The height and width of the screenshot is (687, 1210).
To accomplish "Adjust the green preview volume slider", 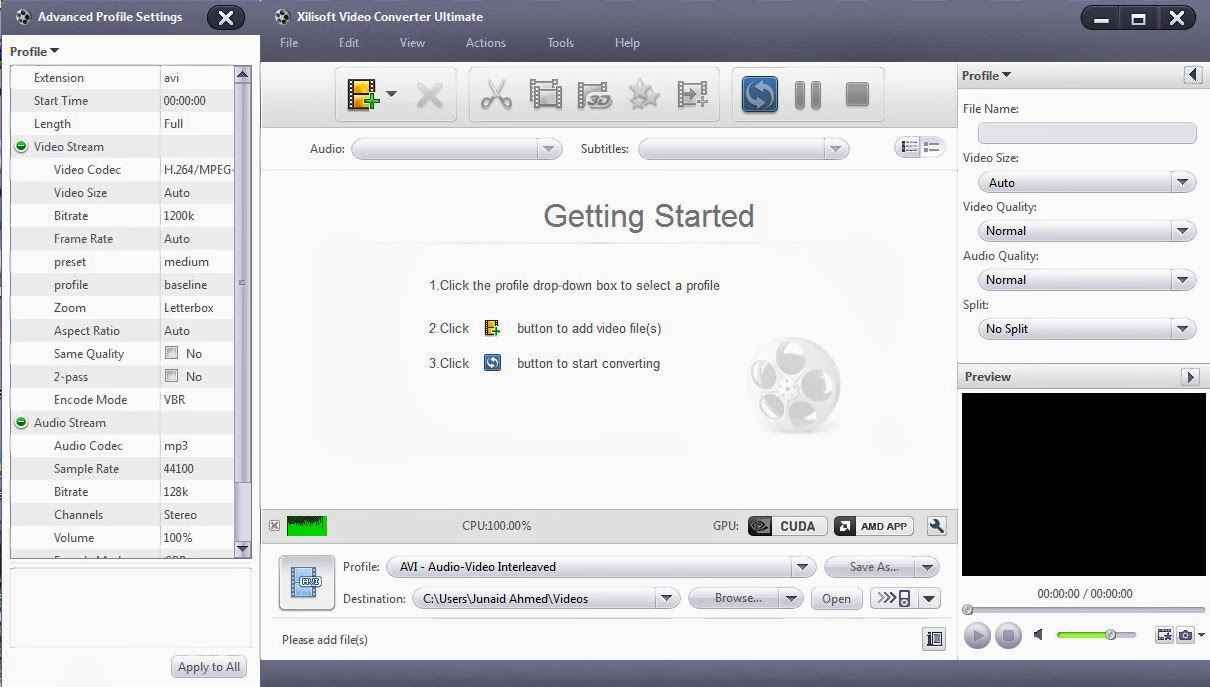I will (1096, 635).
